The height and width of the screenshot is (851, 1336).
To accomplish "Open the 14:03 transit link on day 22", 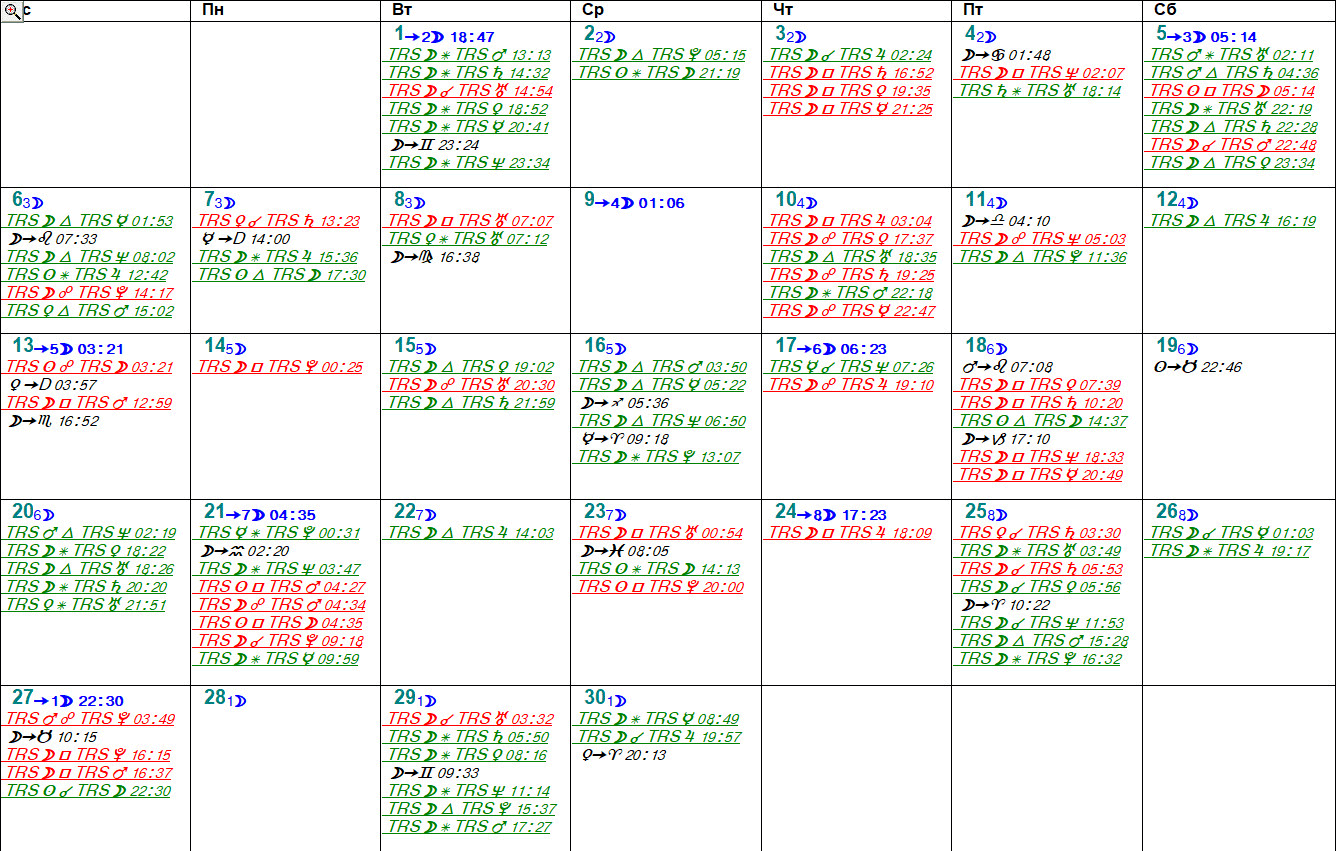I will coord(470,533).
